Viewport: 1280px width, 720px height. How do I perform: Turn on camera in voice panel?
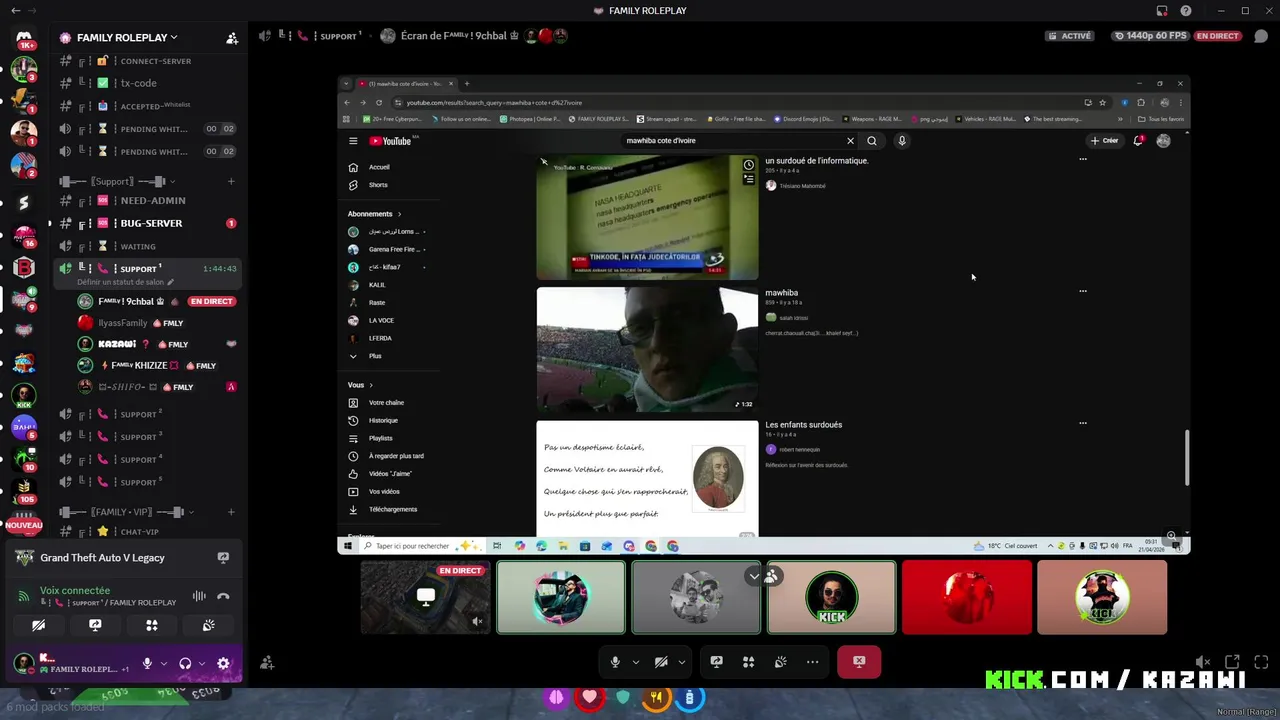(x=38, y=625)
